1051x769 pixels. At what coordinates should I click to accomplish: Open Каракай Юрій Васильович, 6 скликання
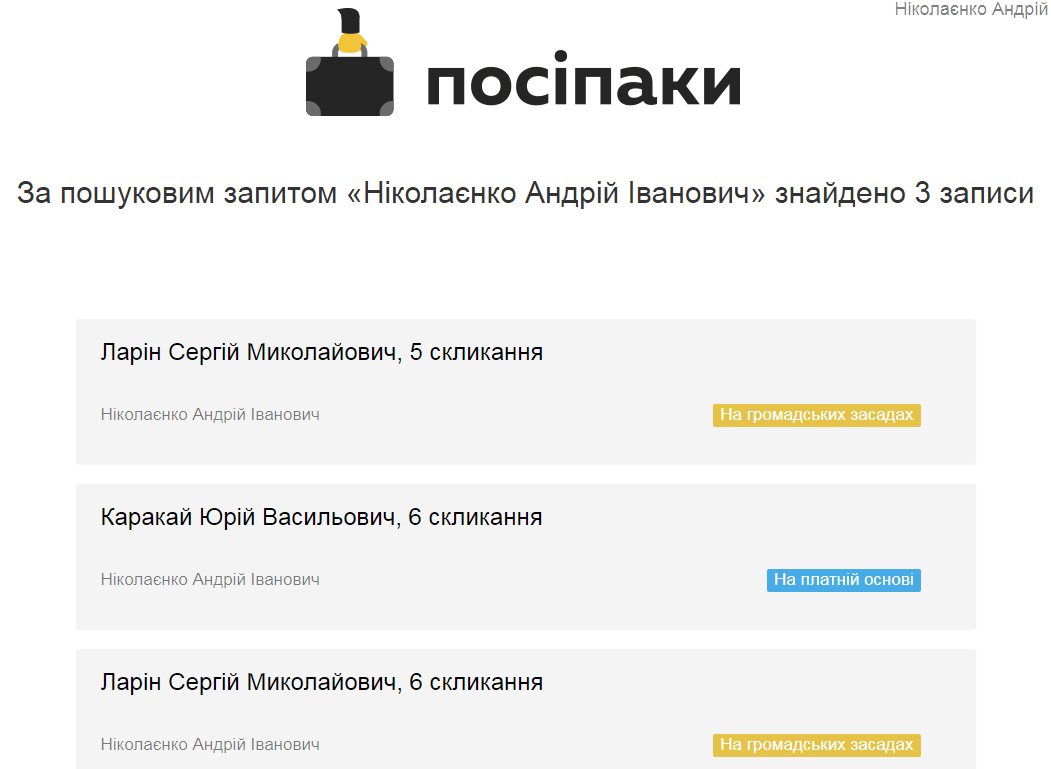(321, 517)
